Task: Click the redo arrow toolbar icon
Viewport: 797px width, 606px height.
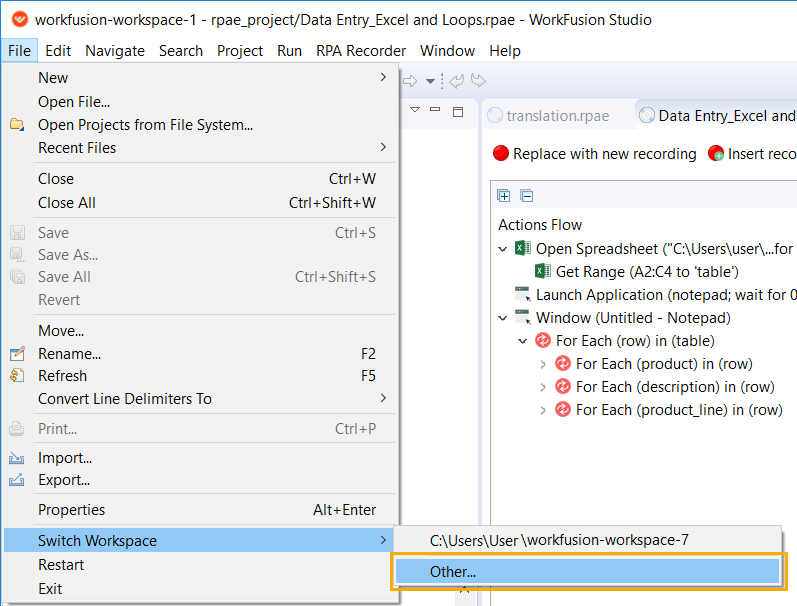Action: [x=478, y=80]
